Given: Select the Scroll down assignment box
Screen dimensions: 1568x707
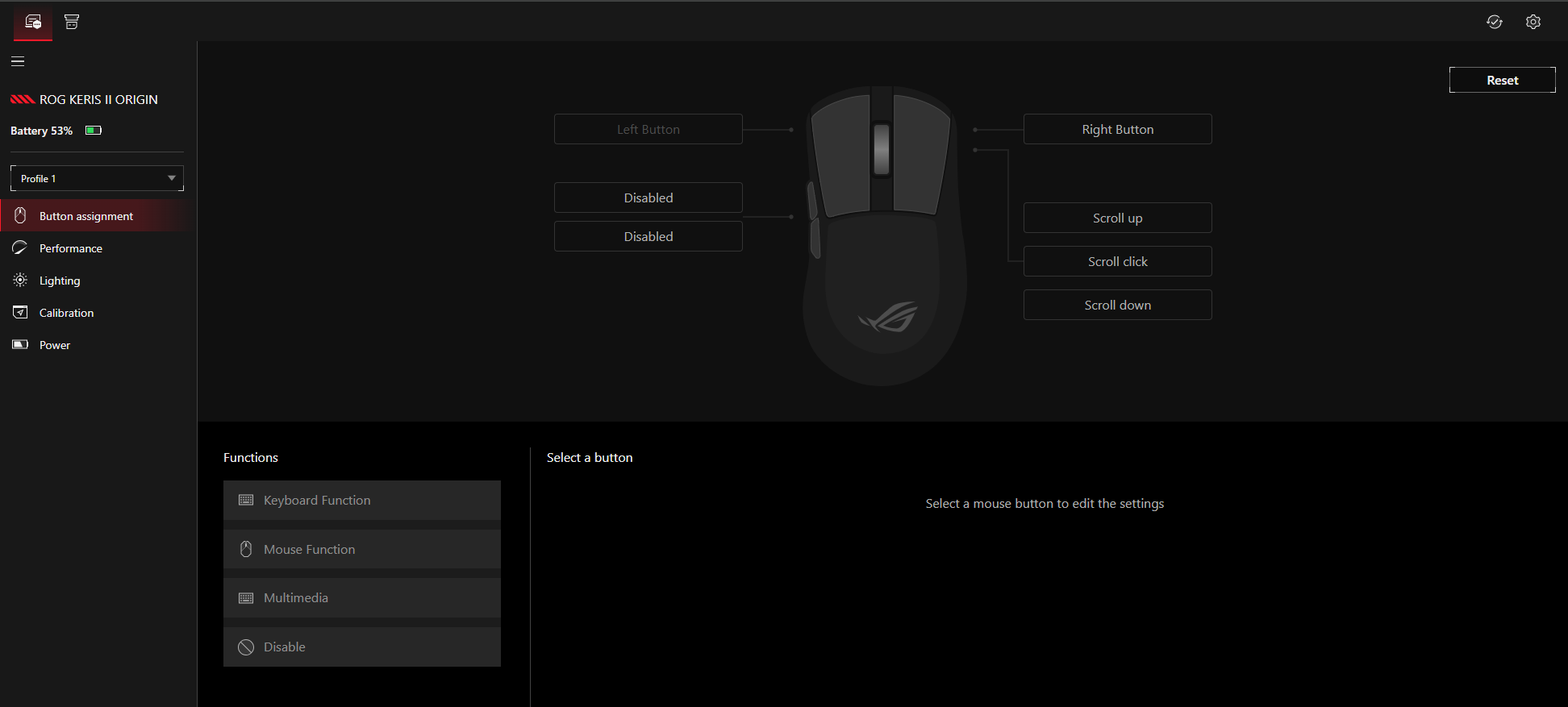Looking at the screenshot, I should [1117, 305].
